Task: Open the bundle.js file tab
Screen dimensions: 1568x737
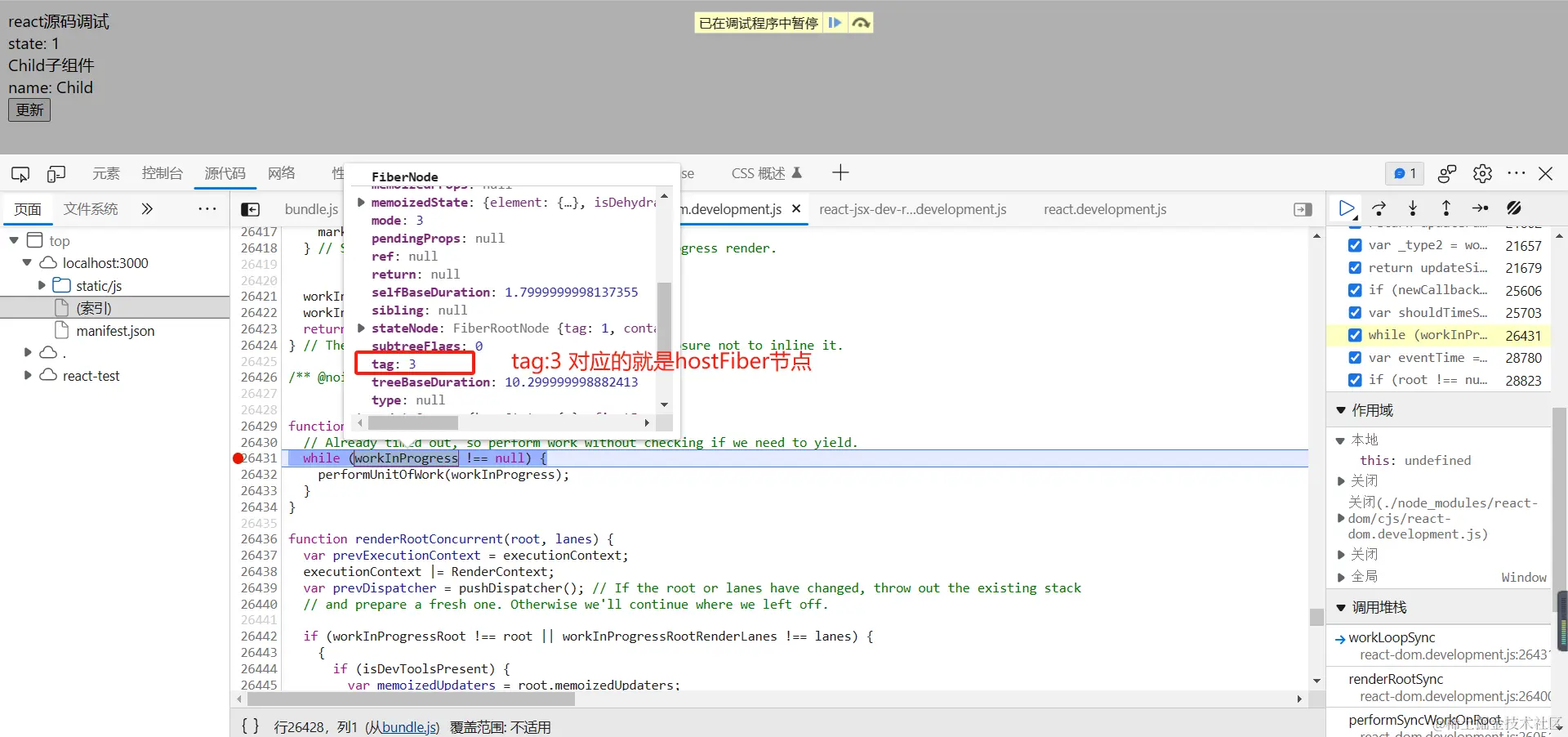Action: tap(311, 209)
